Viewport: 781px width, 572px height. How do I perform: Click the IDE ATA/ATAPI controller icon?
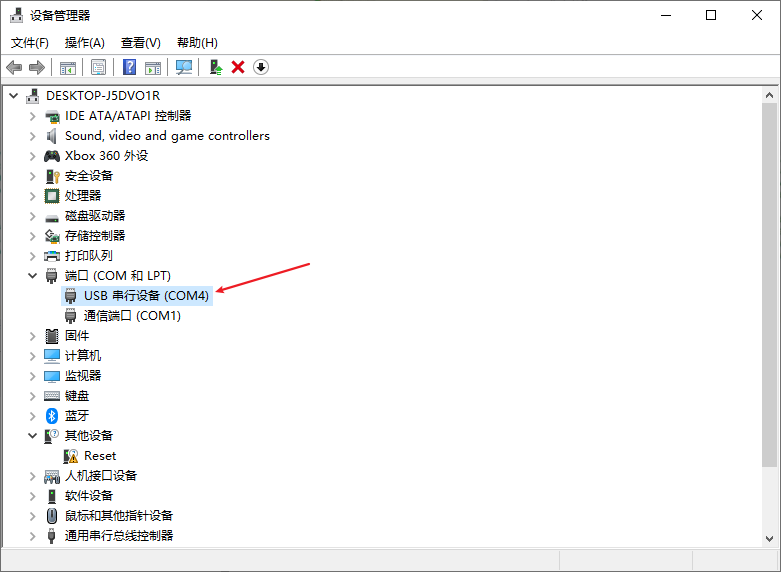[52, 116]
